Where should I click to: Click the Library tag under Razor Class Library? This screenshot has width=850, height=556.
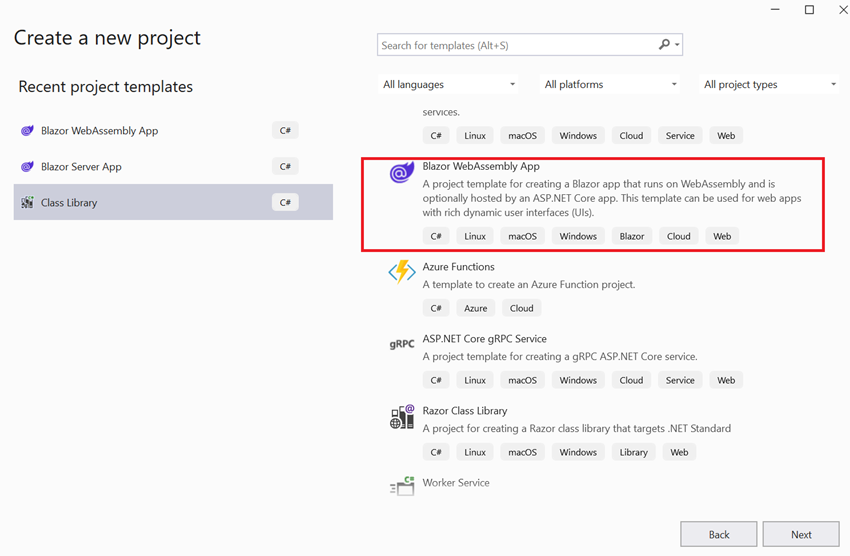pyautogui.click(x=633, y=452)
